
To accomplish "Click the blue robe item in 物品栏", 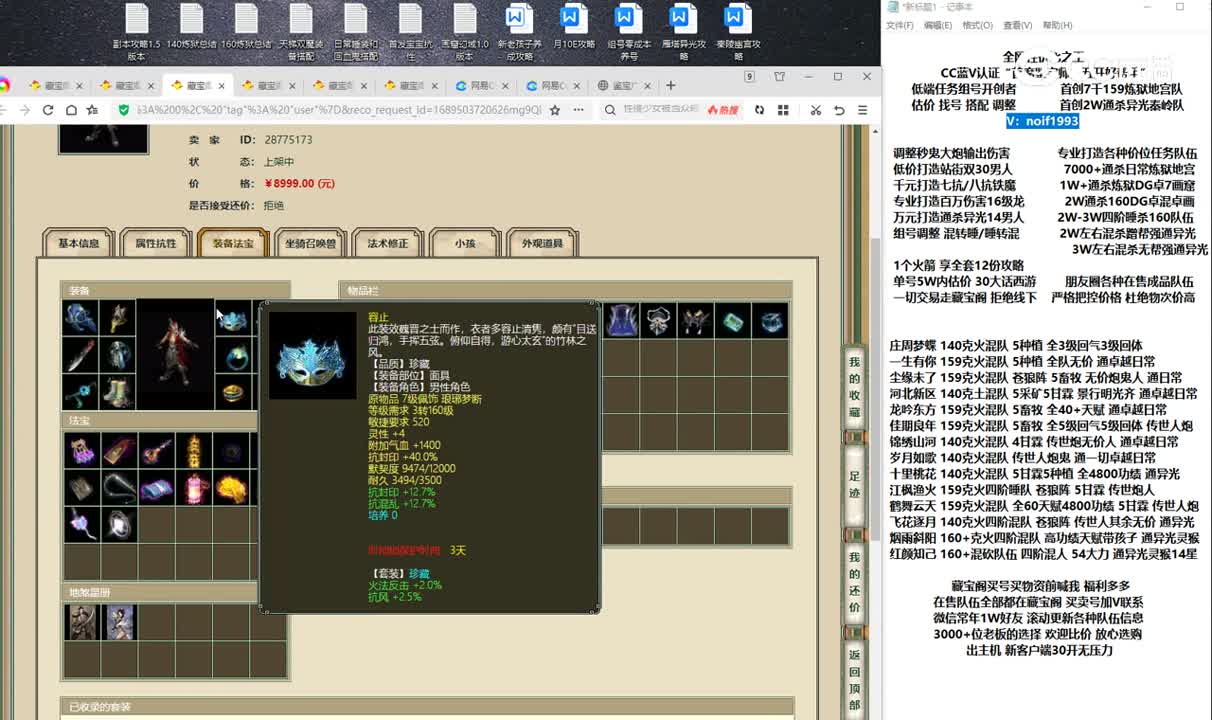I will coord(622,320).
